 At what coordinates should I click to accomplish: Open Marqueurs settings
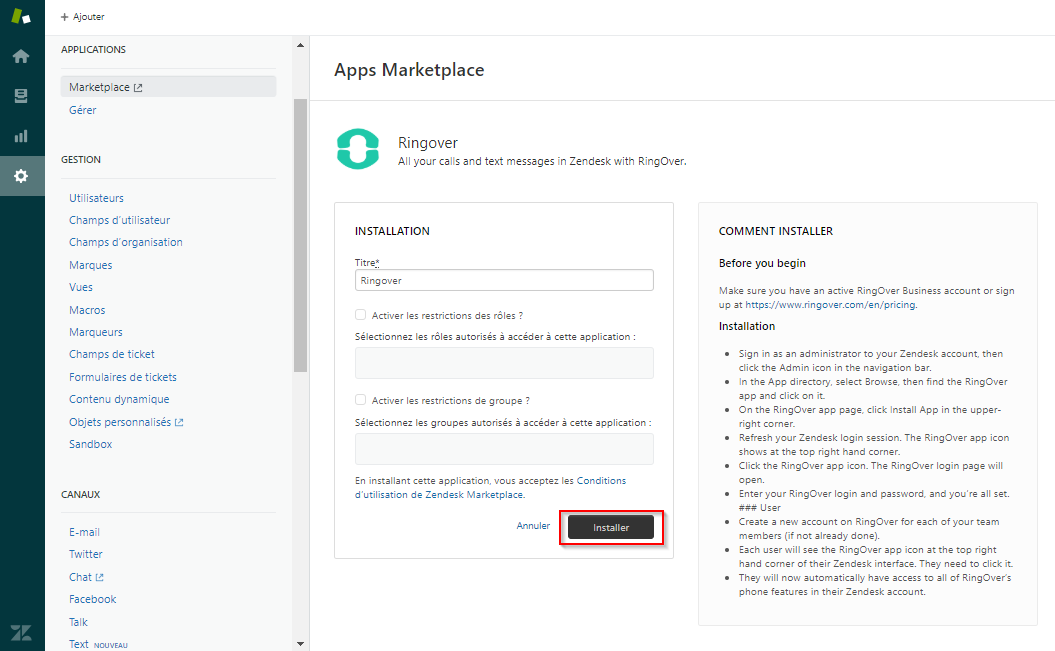tap(96, 332)
